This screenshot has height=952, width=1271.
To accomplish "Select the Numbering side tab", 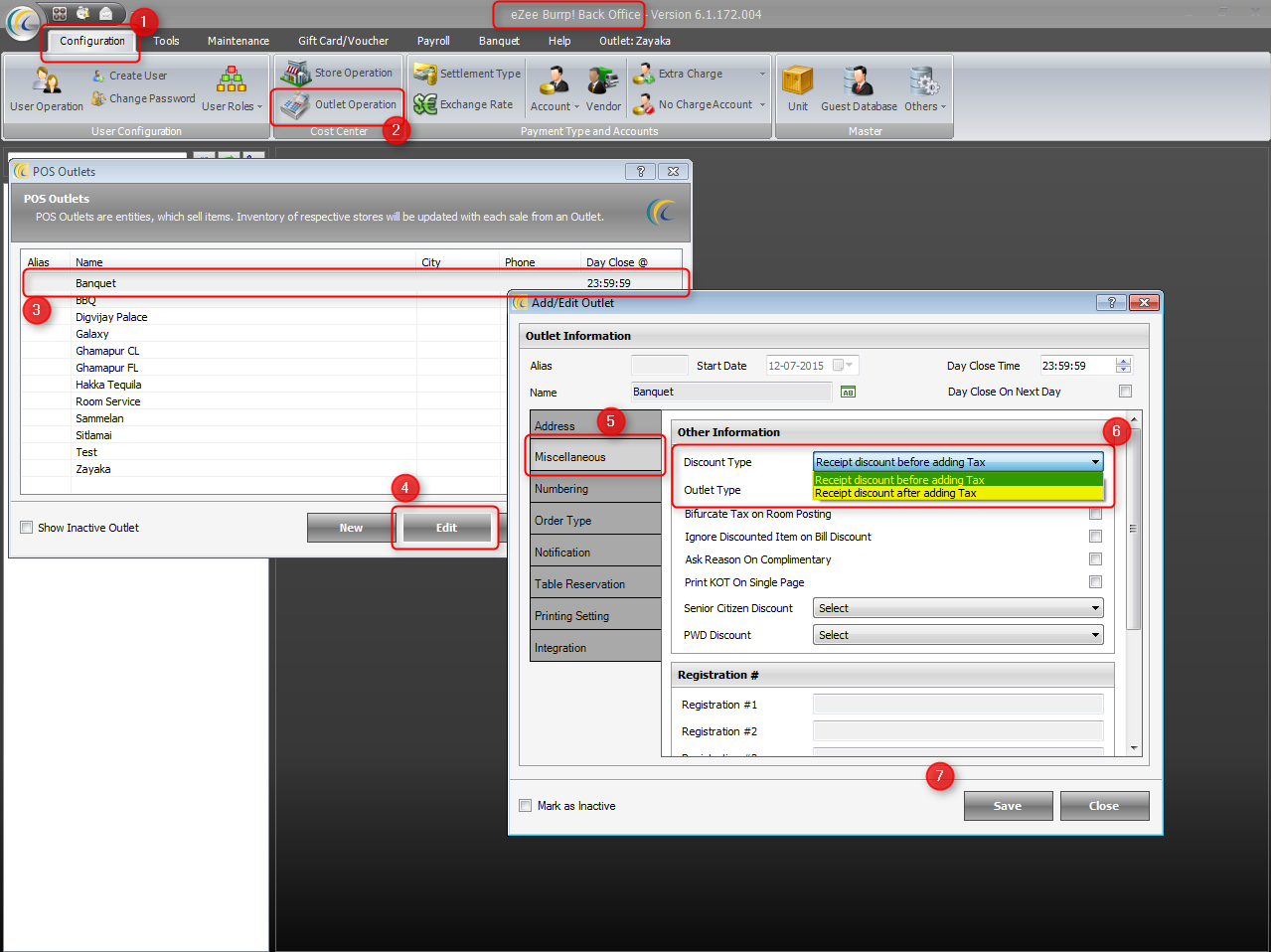I will [x=595, y=489].
